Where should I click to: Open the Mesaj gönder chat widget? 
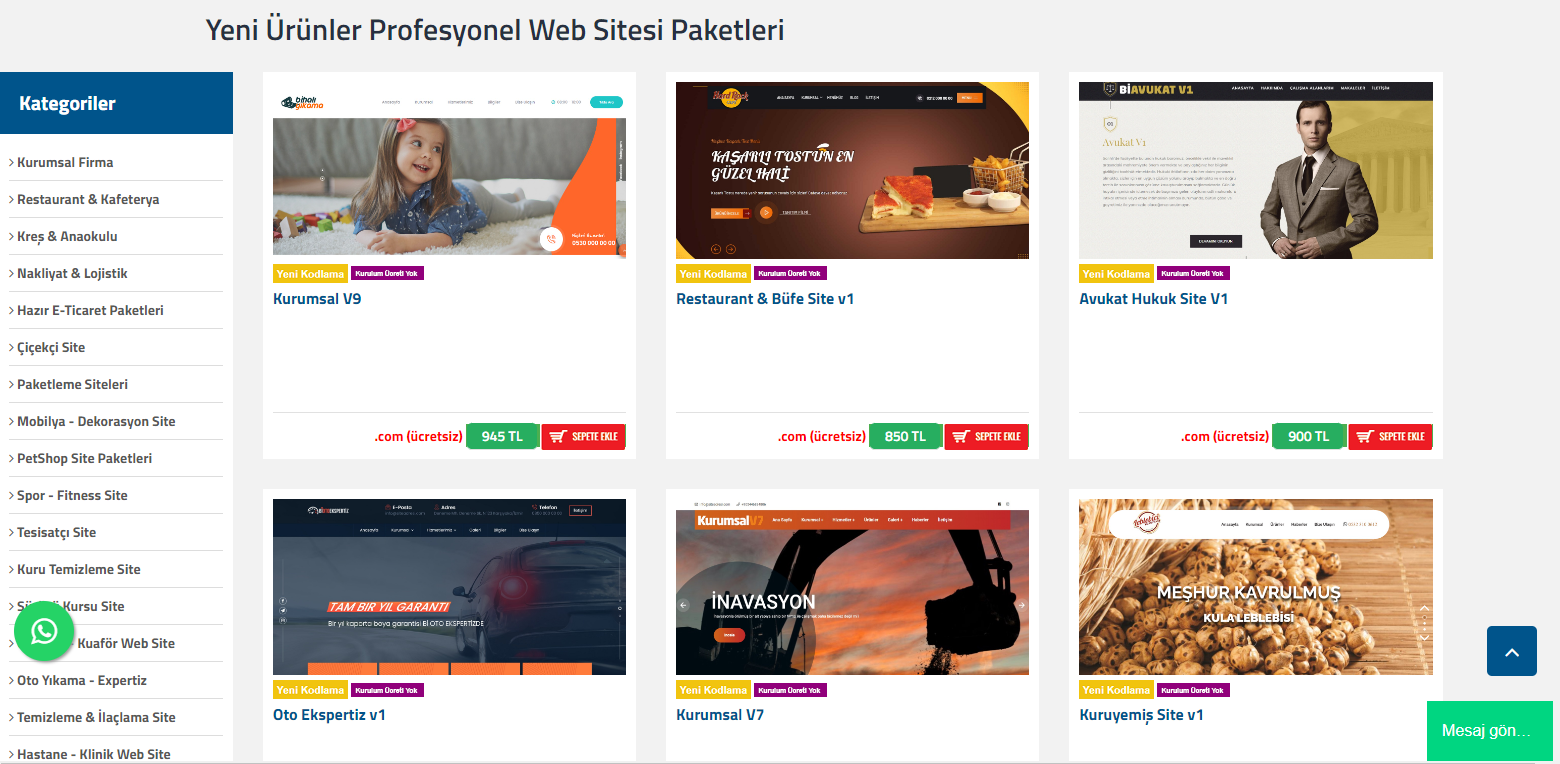point(1489,731)
